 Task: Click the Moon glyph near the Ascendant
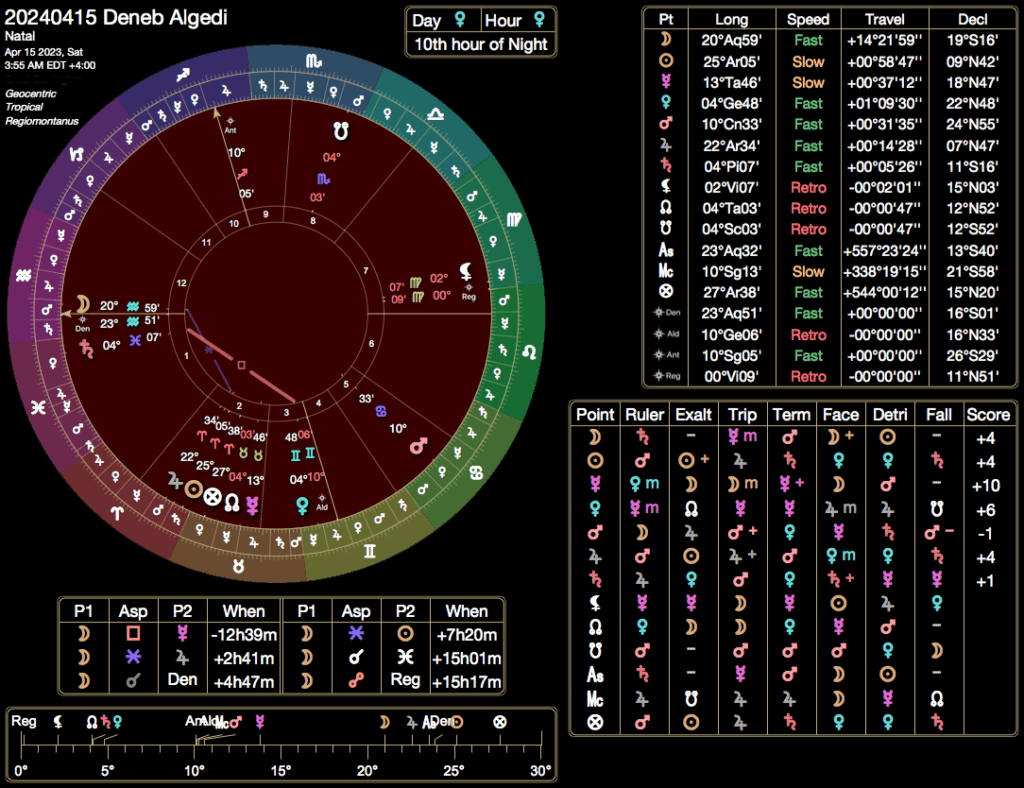click(x=83, y=304)
